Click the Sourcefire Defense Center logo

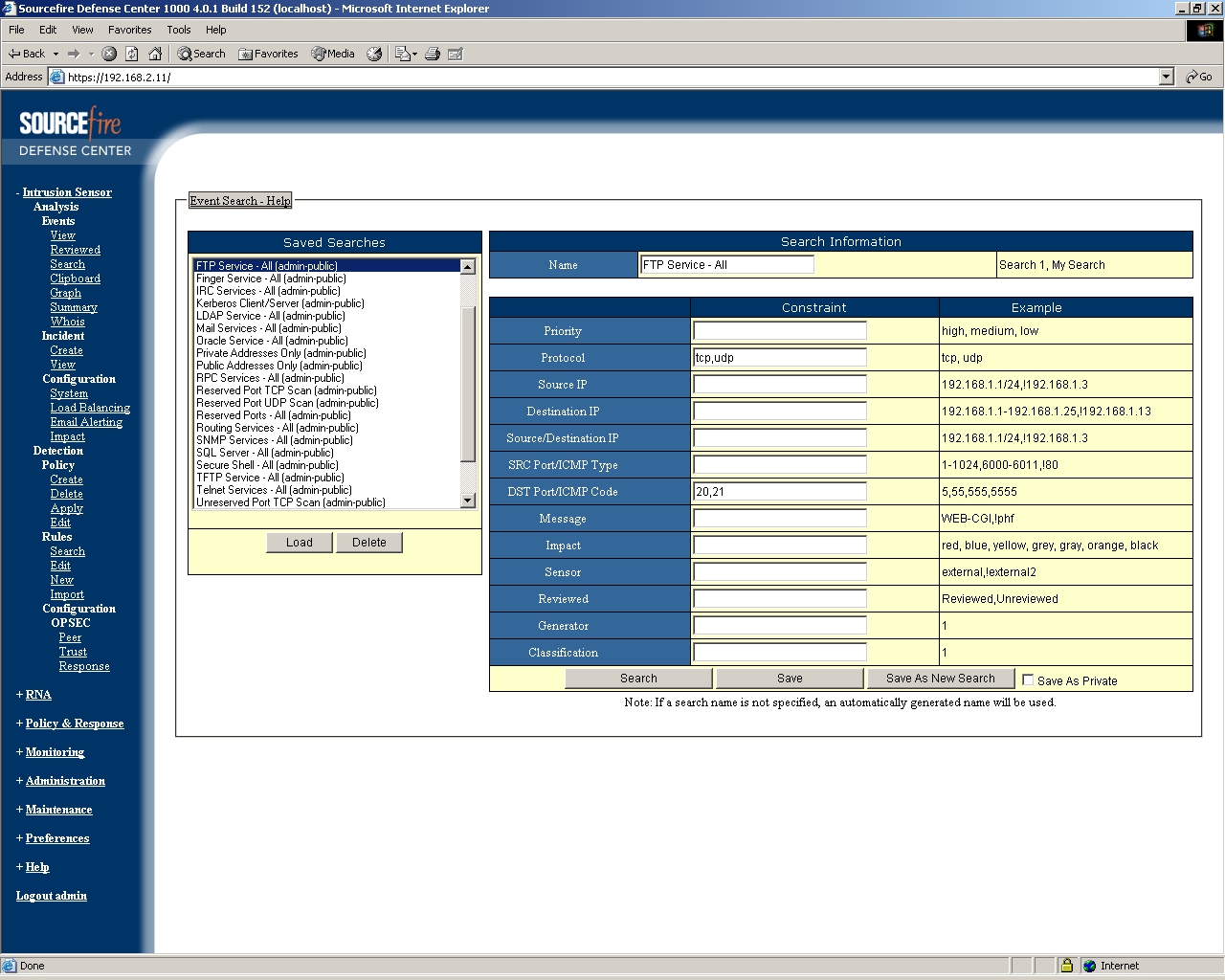click(x=75, y=132)
